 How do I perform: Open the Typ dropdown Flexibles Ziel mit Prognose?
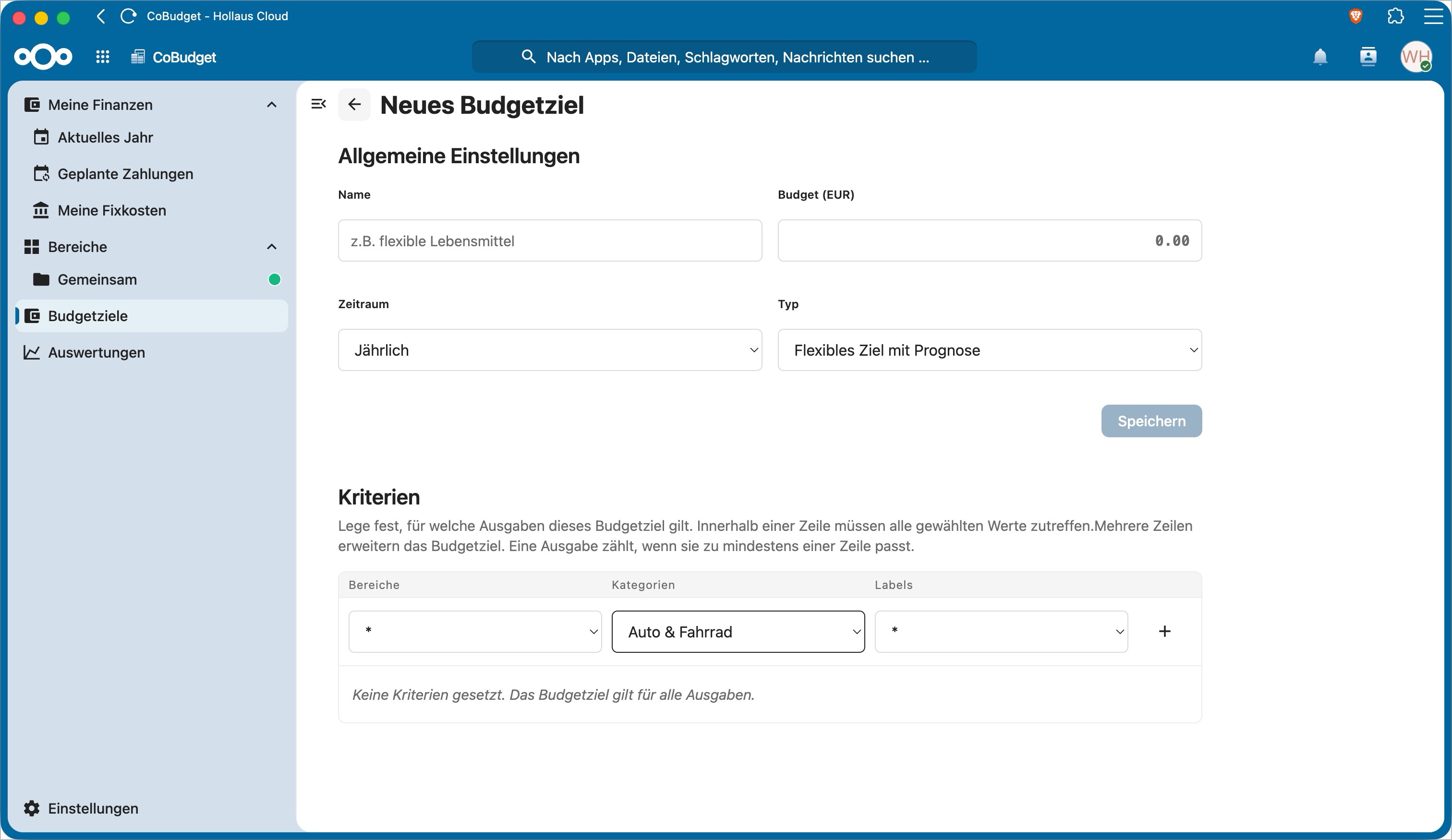coord(989,350)
